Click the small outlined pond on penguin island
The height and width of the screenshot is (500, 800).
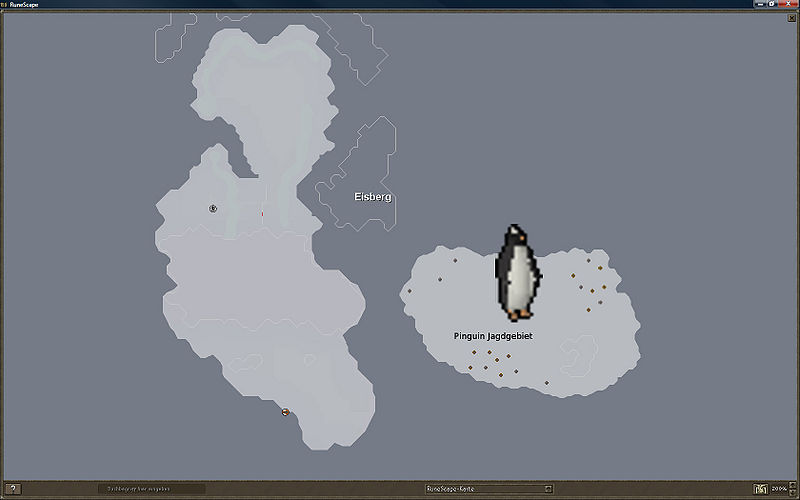[x=580, y=350]
